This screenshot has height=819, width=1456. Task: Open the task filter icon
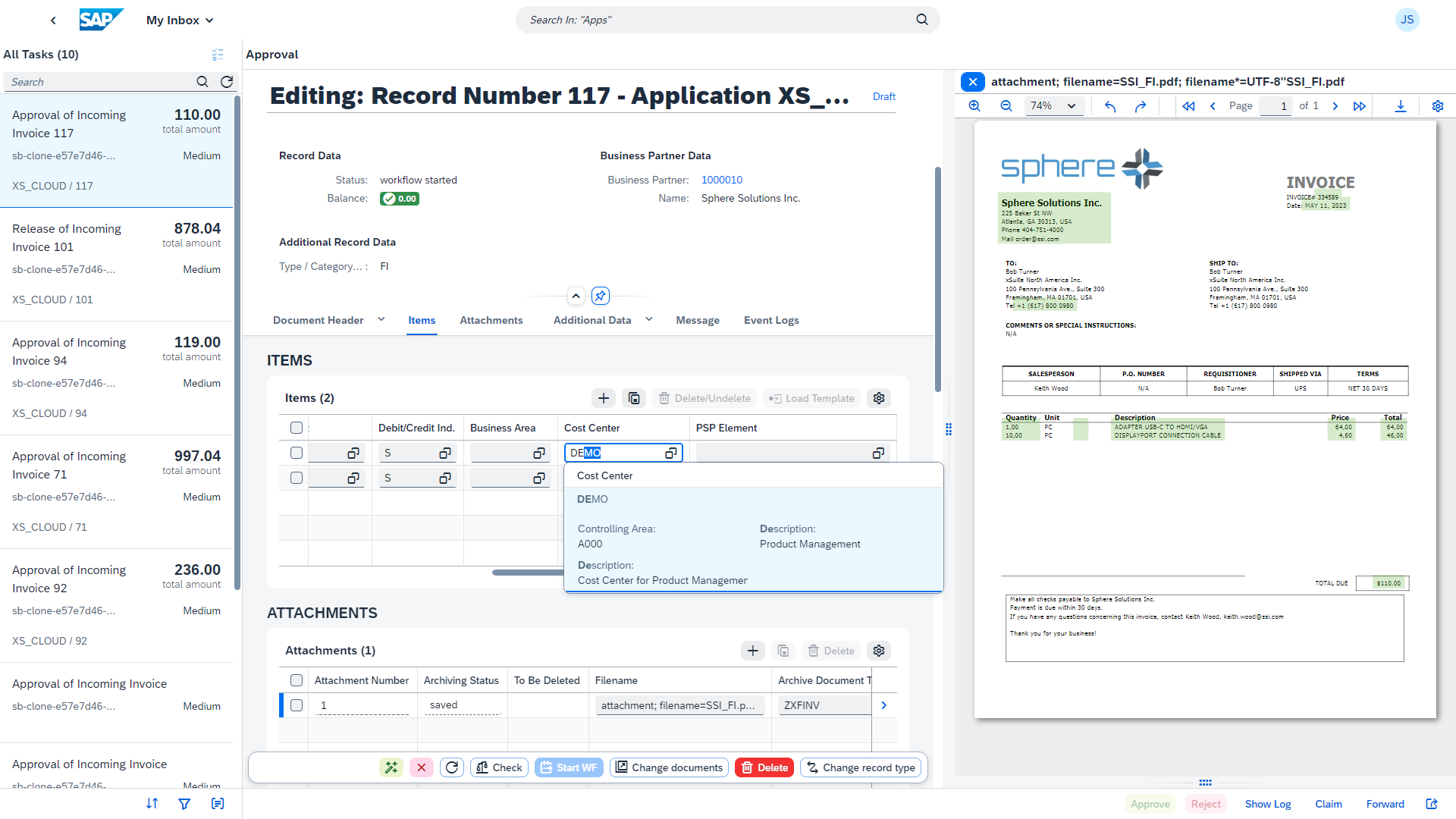(x=184, y=804)
